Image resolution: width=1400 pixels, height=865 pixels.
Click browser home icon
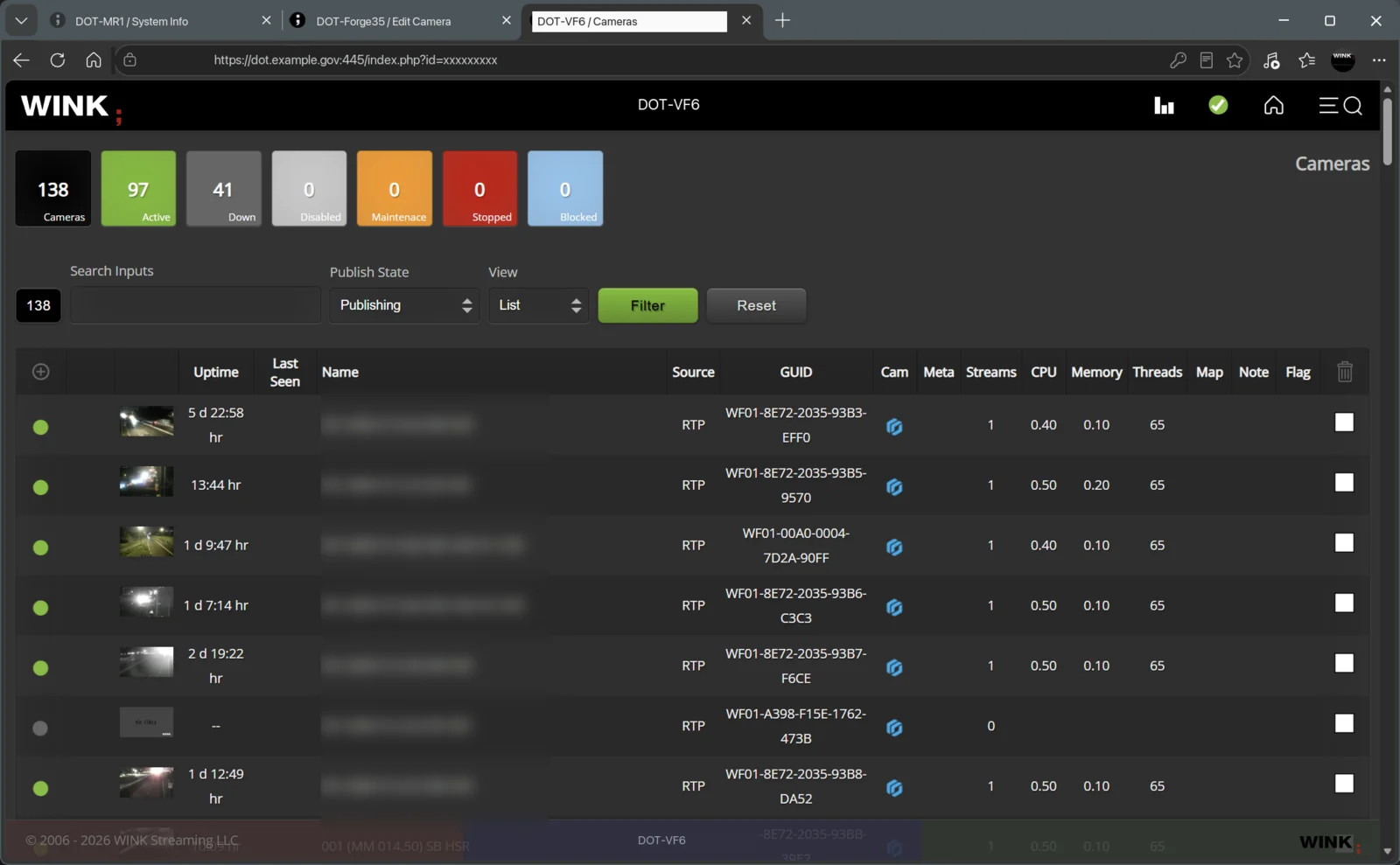pyautogui.click(x=94, y=60)
